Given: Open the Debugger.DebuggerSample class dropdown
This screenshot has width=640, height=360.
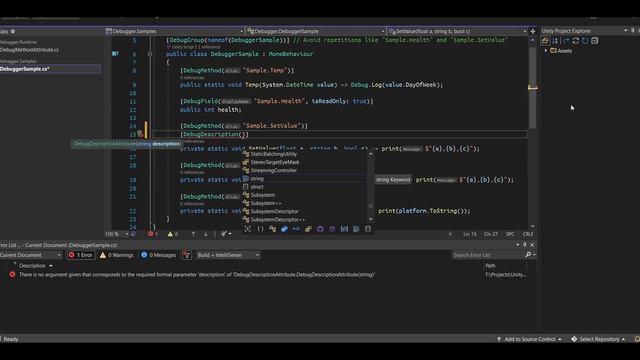Looking at the screenshot, I should tap(316, 31).
